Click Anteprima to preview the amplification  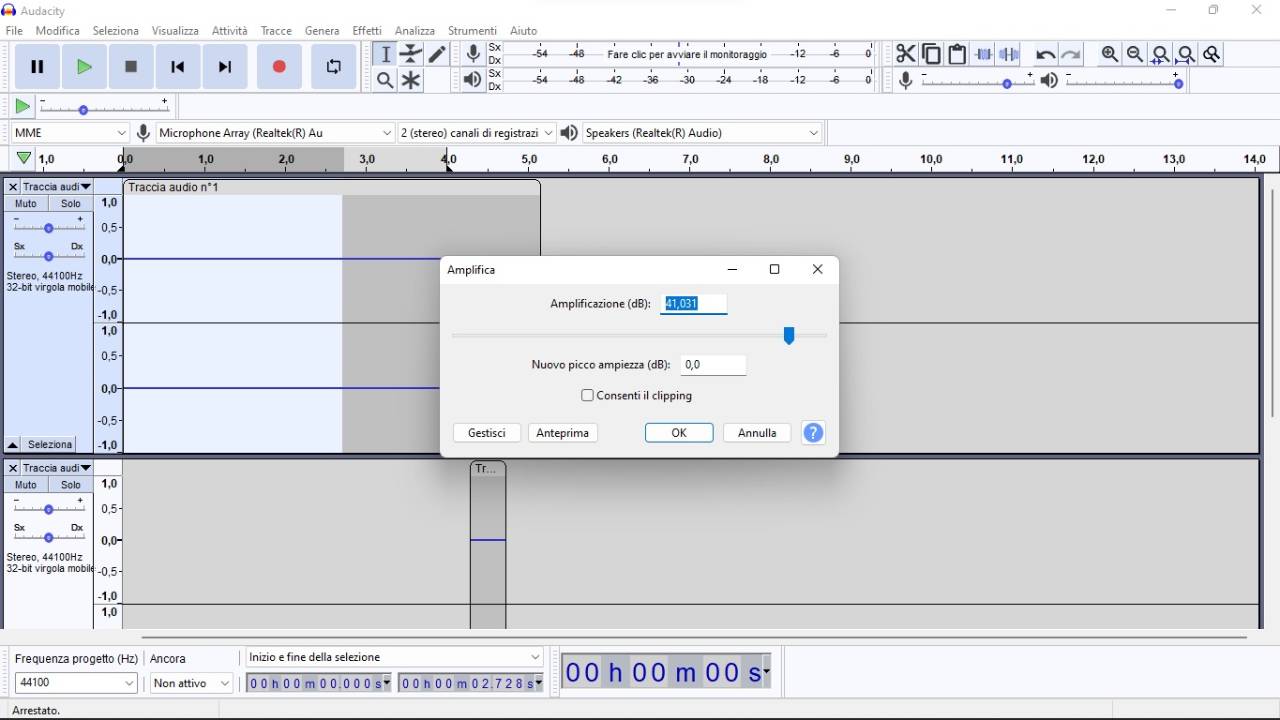[x=562, y=432]
